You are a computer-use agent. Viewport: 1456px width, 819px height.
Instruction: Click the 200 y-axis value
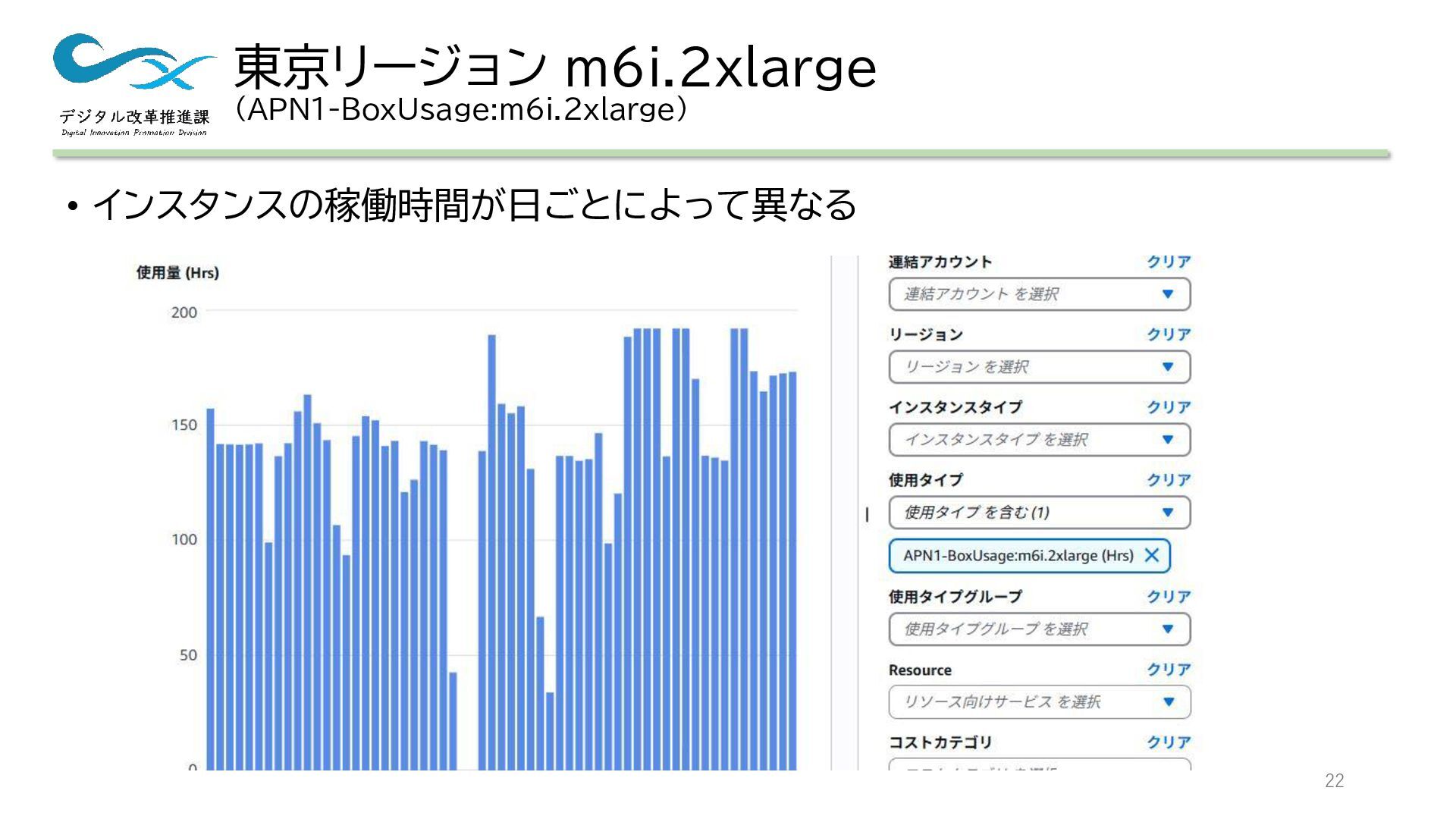point(184,312)
